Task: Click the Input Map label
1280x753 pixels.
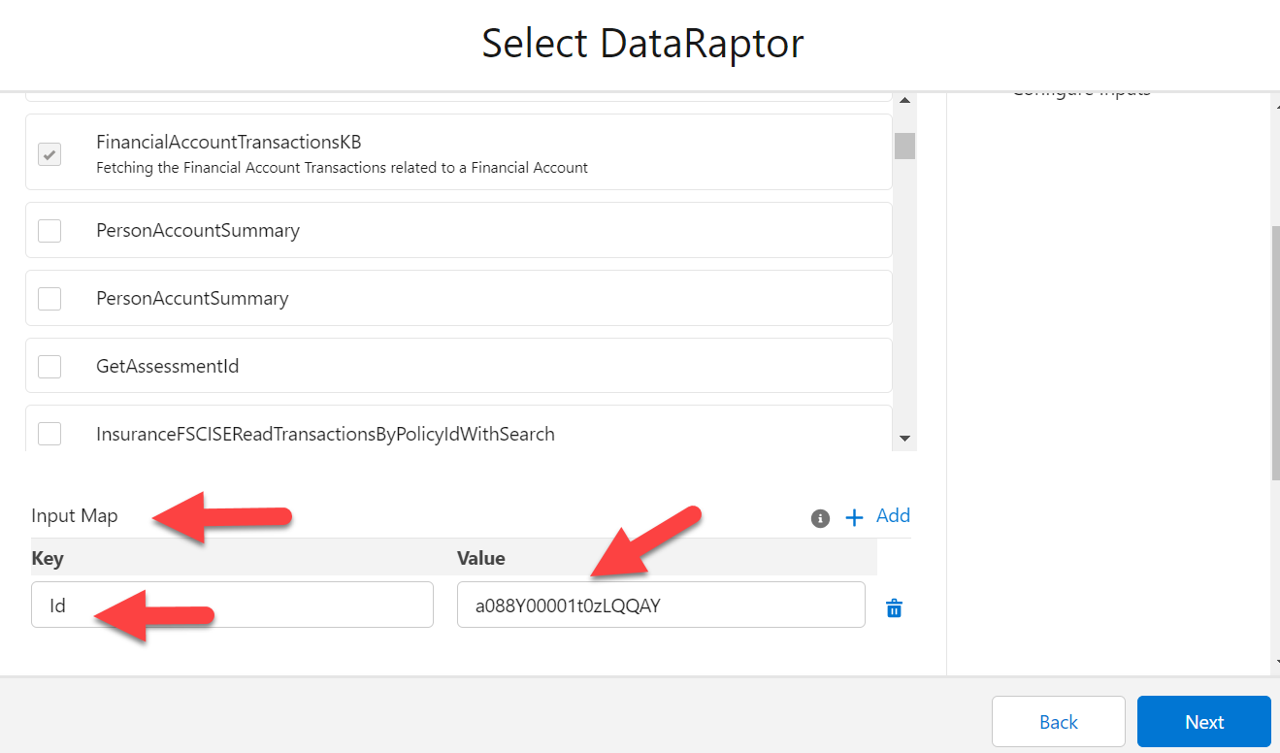Action: click(x=74, y=516)
